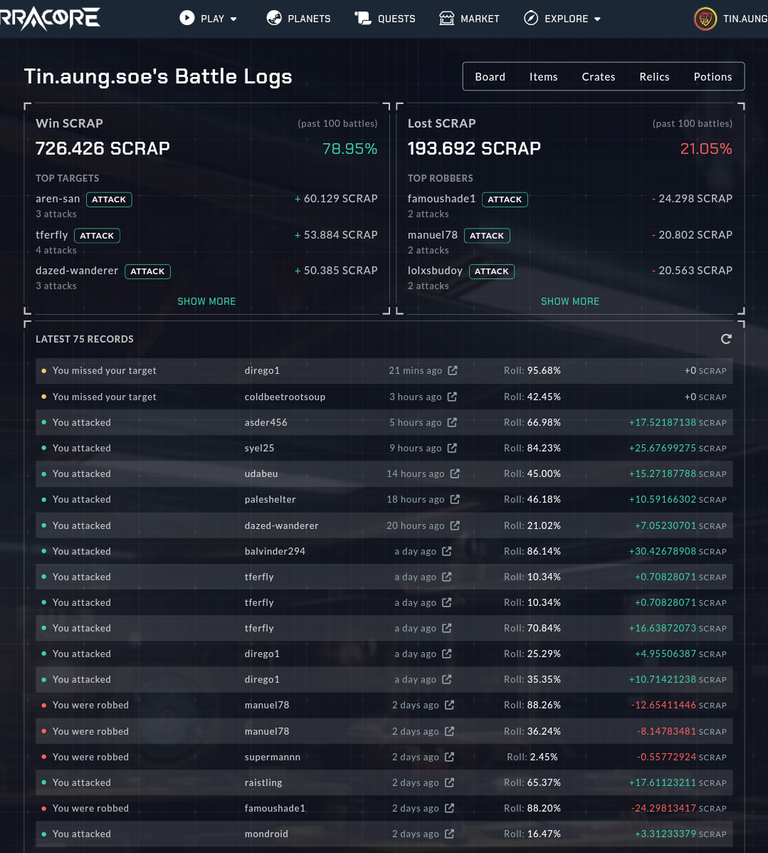Attack famoushade1 from top robbers
The height and width of the screenshot is (853, 768).
coord(505,200)
